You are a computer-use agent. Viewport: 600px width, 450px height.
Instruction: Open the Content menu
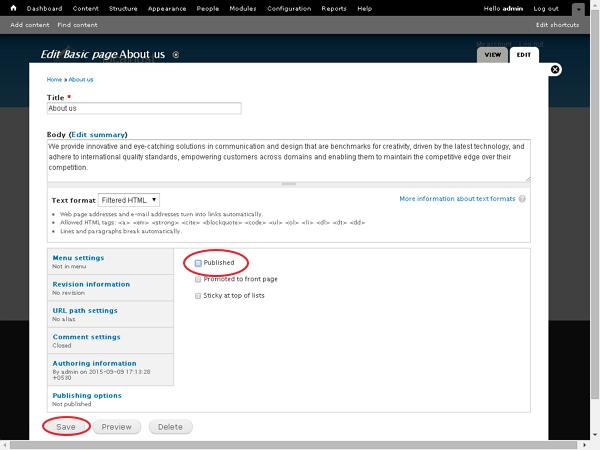(86, 8)
